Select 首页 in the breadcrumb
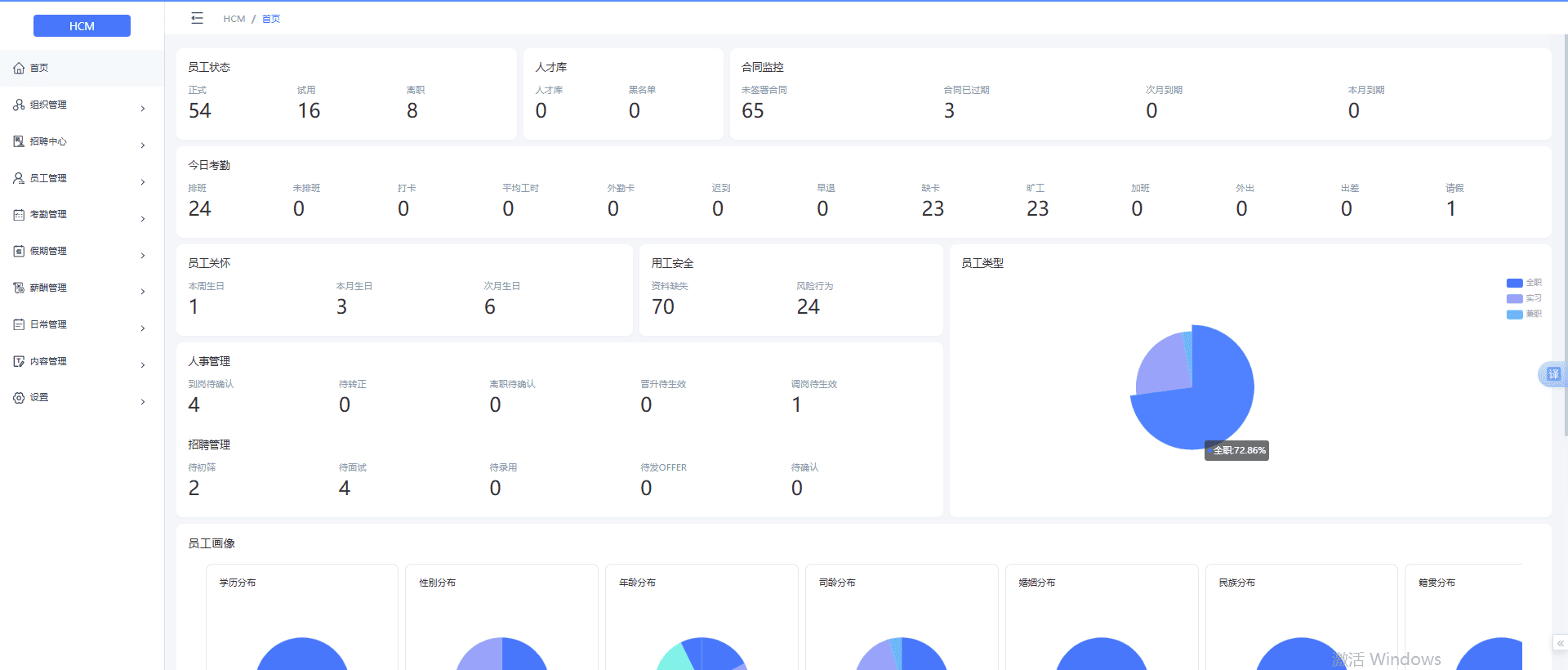Image resolution: width=1568 pixels, height=670 pixels. 270,19
